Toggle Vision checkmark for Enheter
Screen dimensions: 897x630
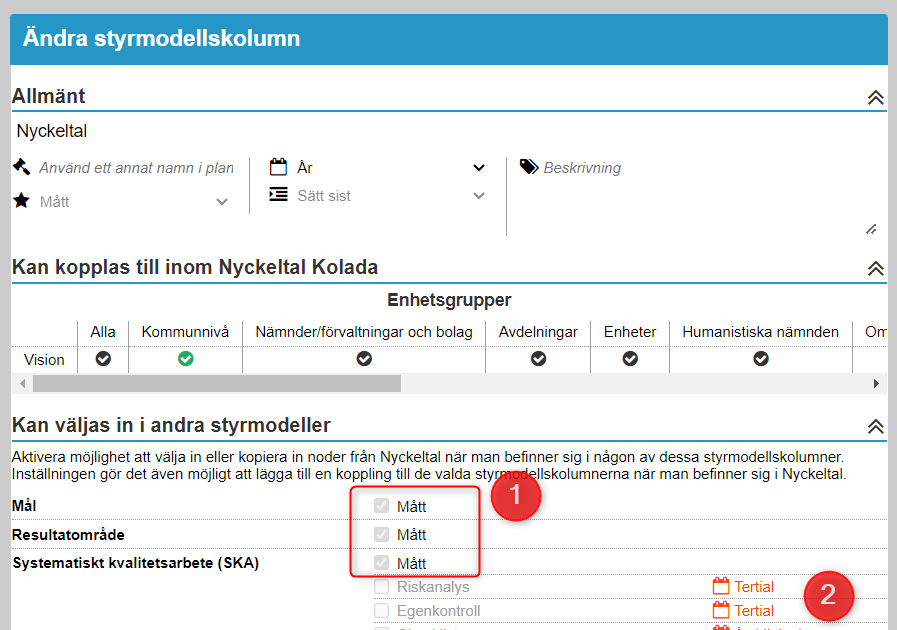click(630, 359)
